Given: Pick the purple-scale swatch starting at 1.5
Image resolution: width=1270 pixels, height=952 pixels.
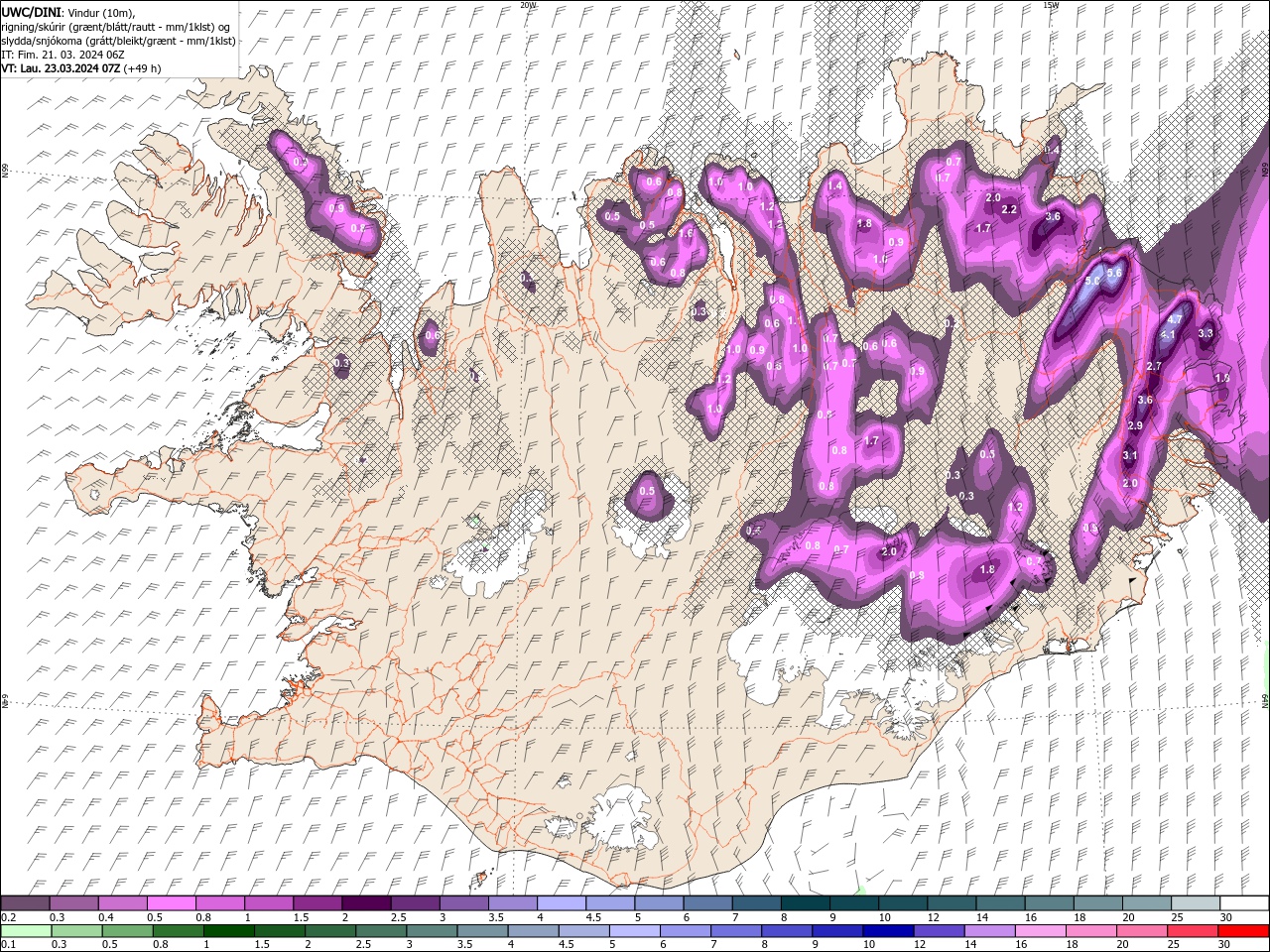Looking at the screenshot, I should click(317, 903).
